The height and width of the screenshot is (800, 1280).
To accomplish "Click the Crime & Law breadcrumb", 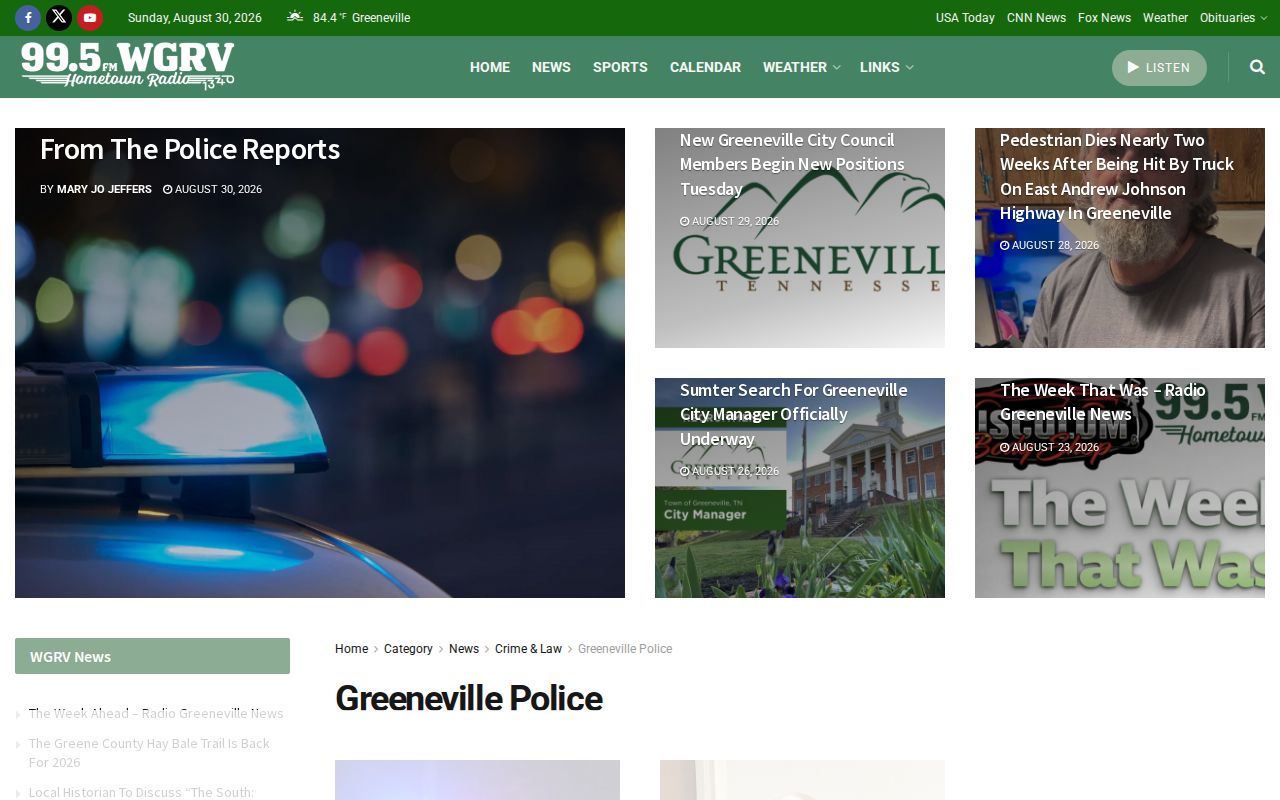I will pyautogui.click(x=528, y=649).
